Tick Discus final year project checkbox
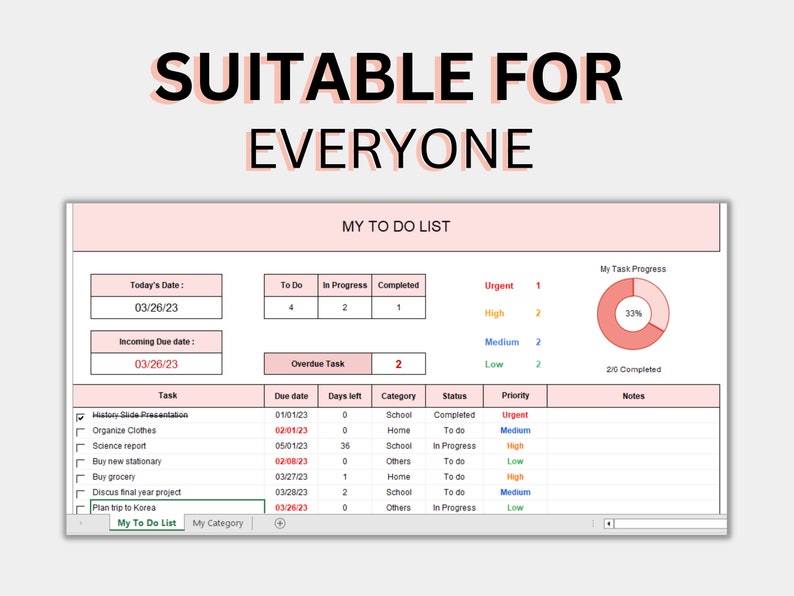The image size is (794, 596). click(81, 494)
